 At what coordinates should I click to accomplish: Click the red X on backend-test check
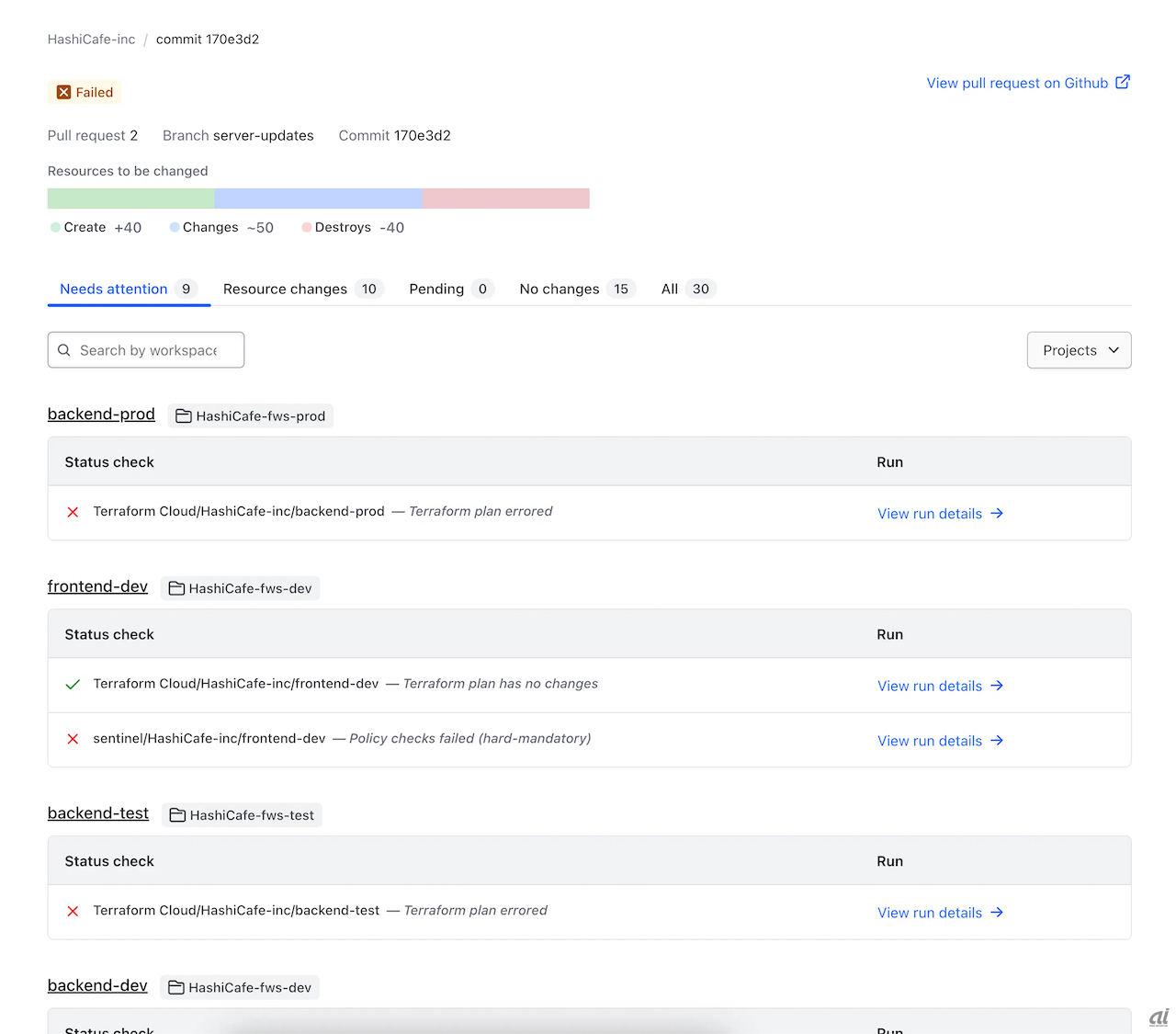(x=73, y=911)
